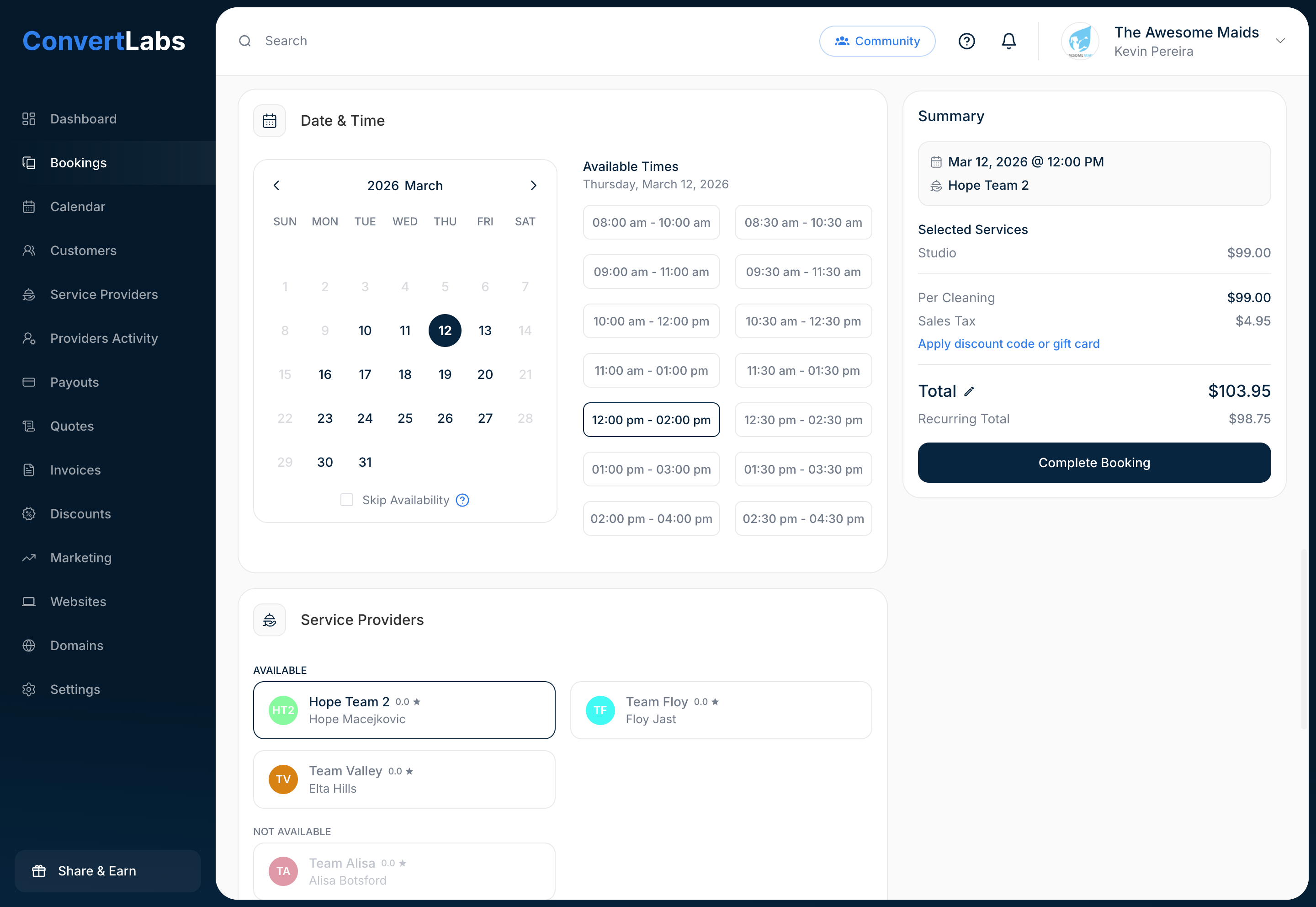Open the help question mark icon

[966, 41]
